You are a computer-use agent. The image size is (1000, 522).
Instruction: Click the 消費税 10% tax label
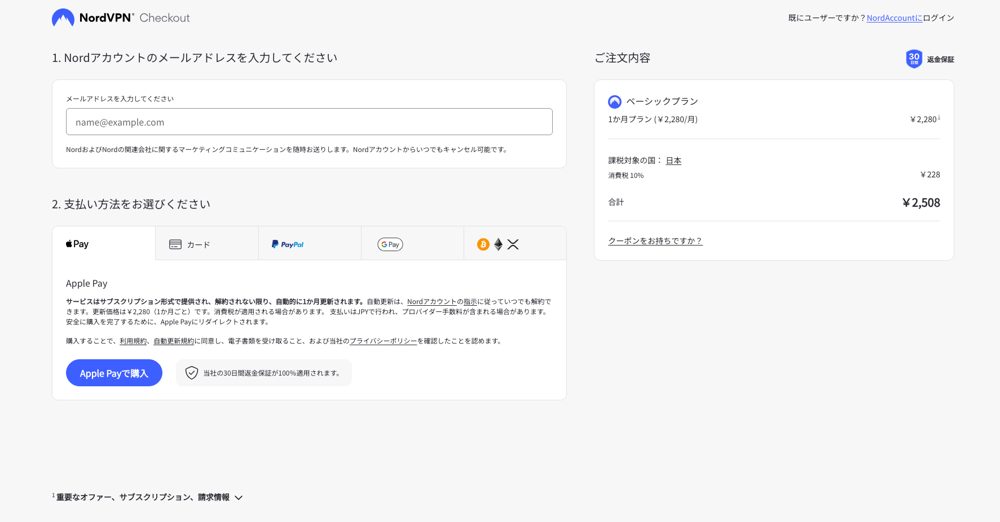(626, 175)
